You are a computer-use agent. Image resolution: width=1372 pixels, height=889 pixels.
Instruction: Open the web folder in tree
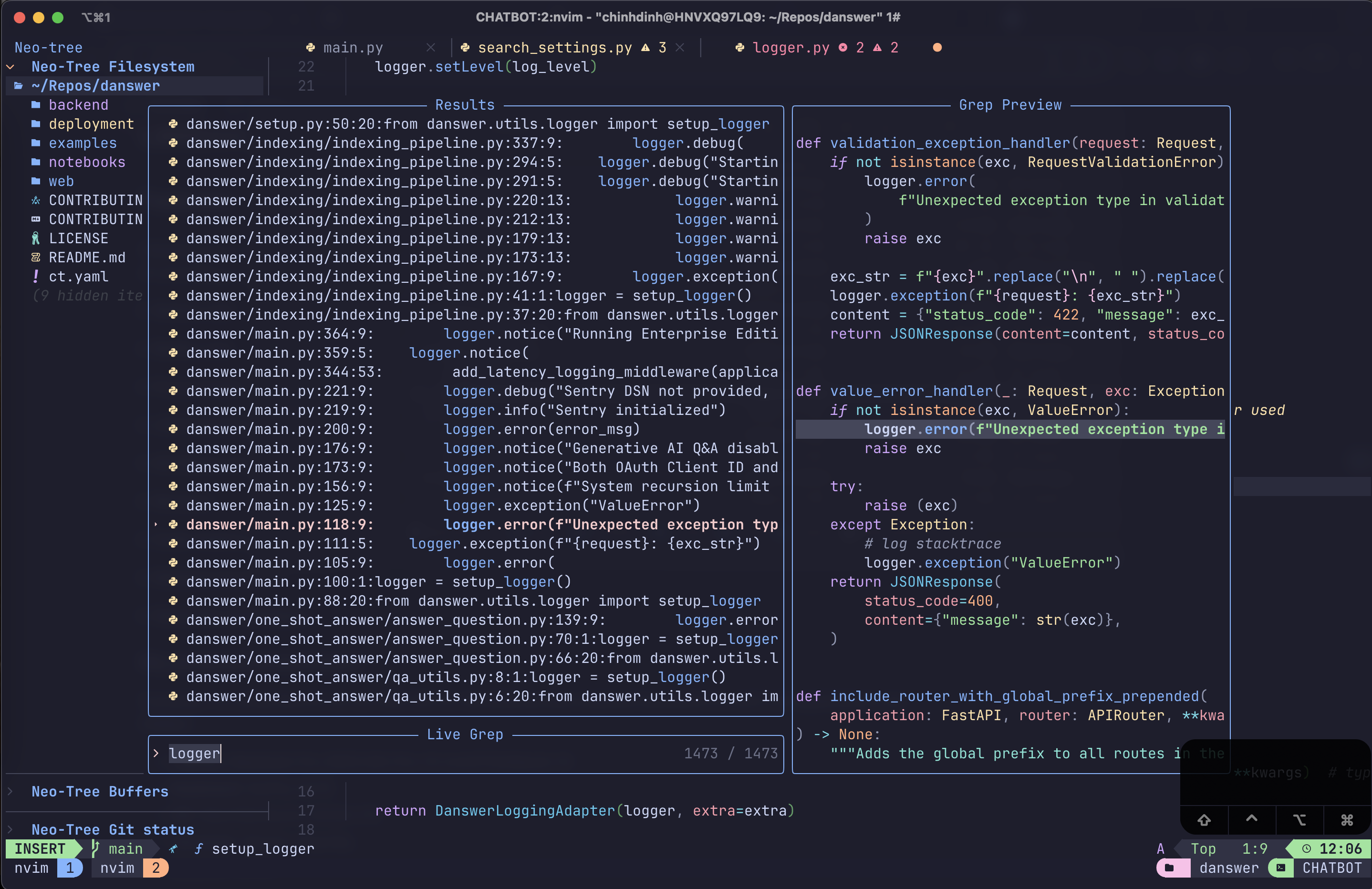(x=61, y=182)
